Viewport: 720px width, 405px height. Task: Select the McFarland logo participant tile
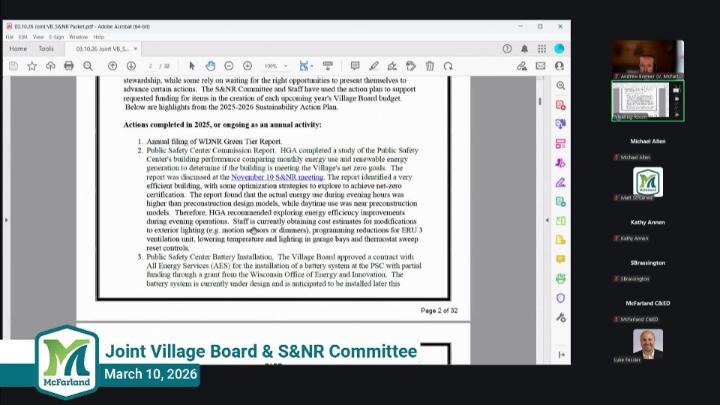[648, 182]
